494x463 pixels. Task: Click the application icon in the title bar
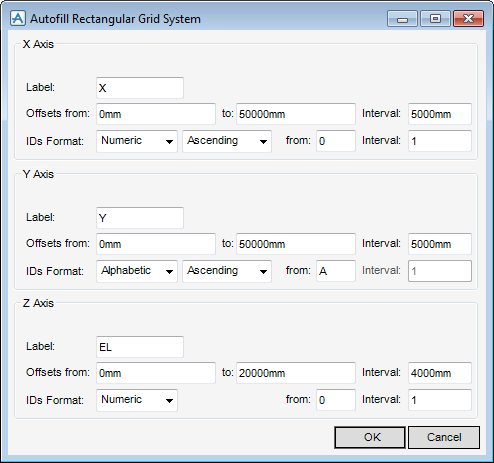coord(17,18)
